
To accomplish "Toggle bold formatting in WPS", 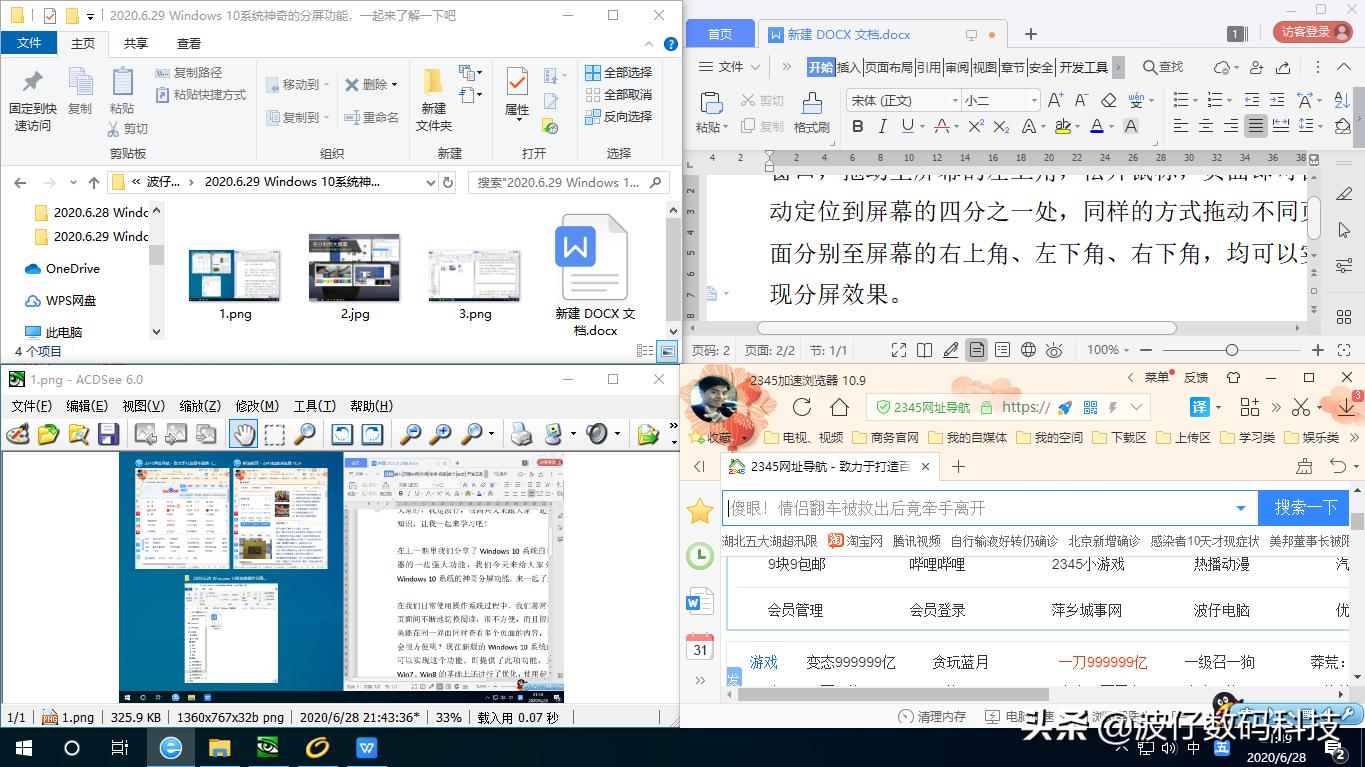I will tap(860, 126).
